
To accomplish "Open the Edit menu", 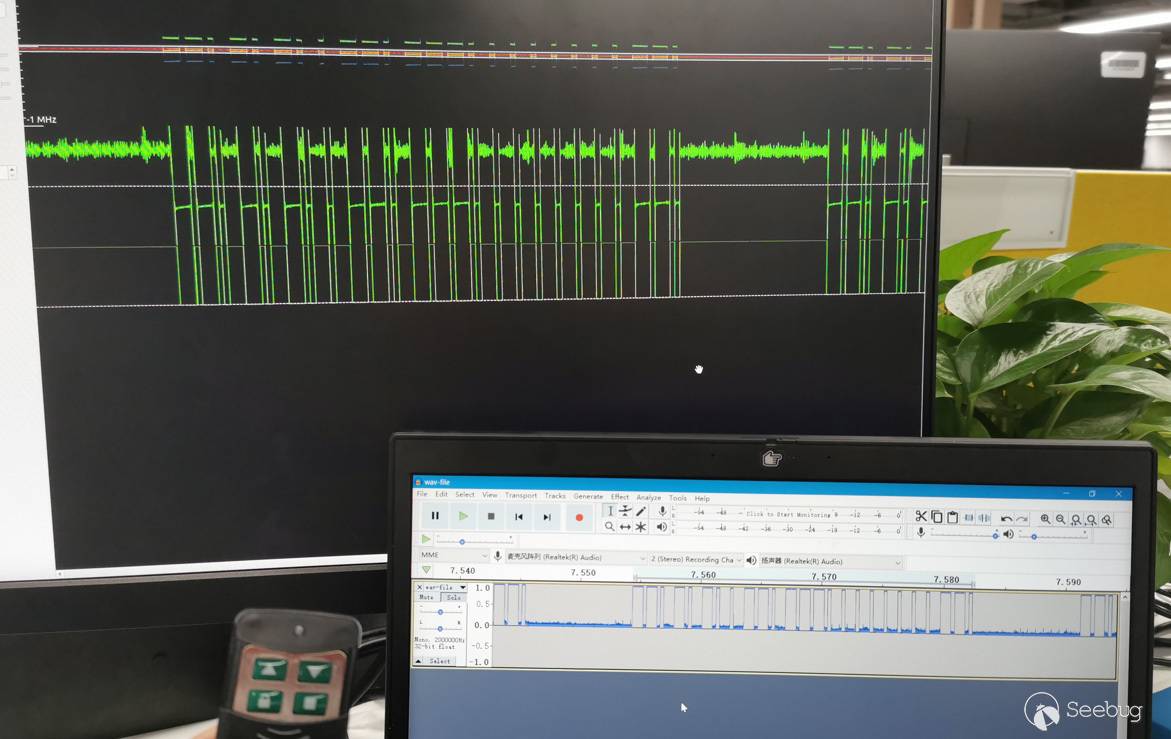I will pyautogui.click(x=441, y=494).
